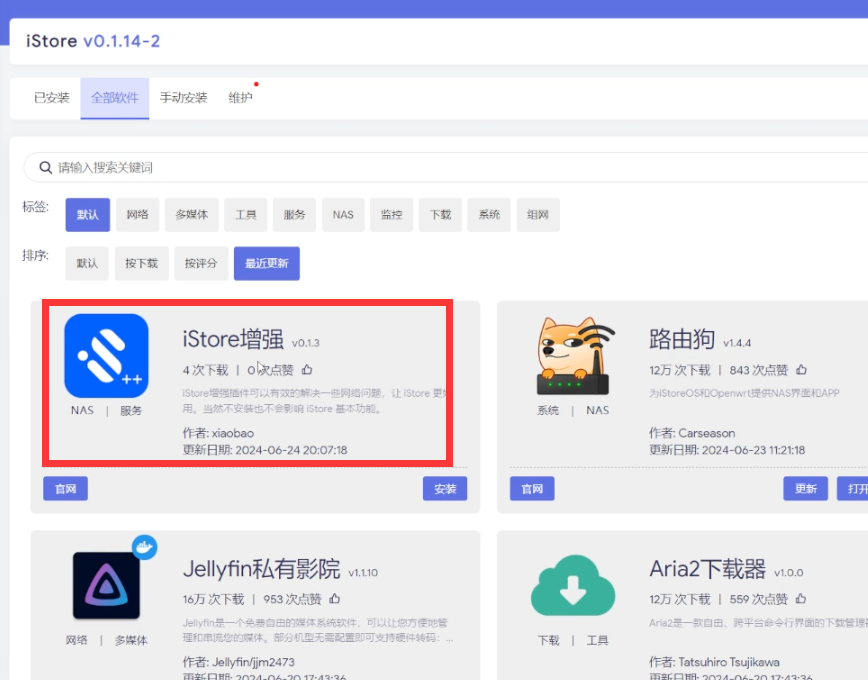Click 更新日期 2024-06-23 11:21:18 text
This screenshot has width=868, height=680.
(x=727, y=450)
